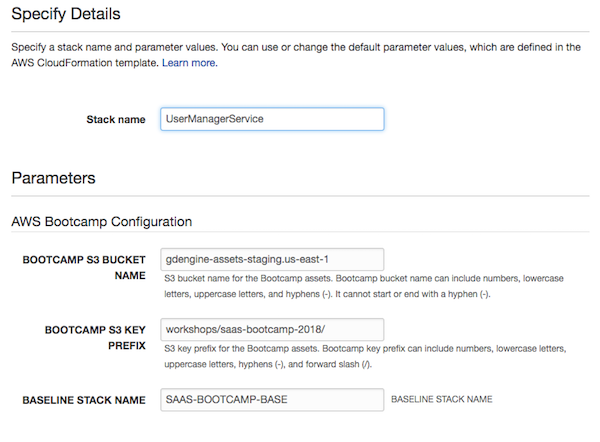
Task: Click the BOOTCAMP S3 KEY PREFIX label
Action: coord(95,338)
